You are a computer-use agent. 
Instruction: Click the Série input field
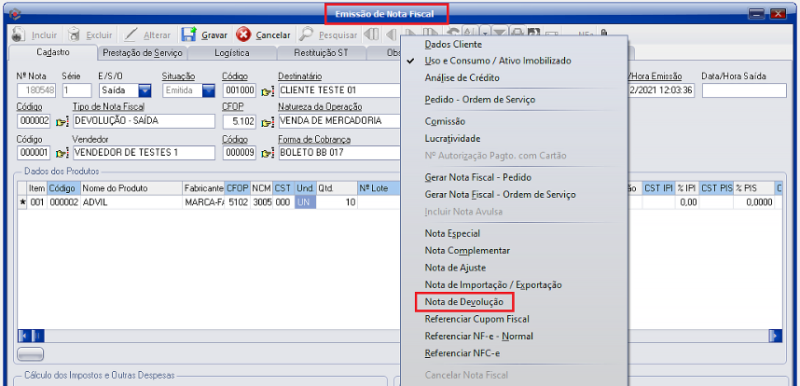[x=77, y=91]
